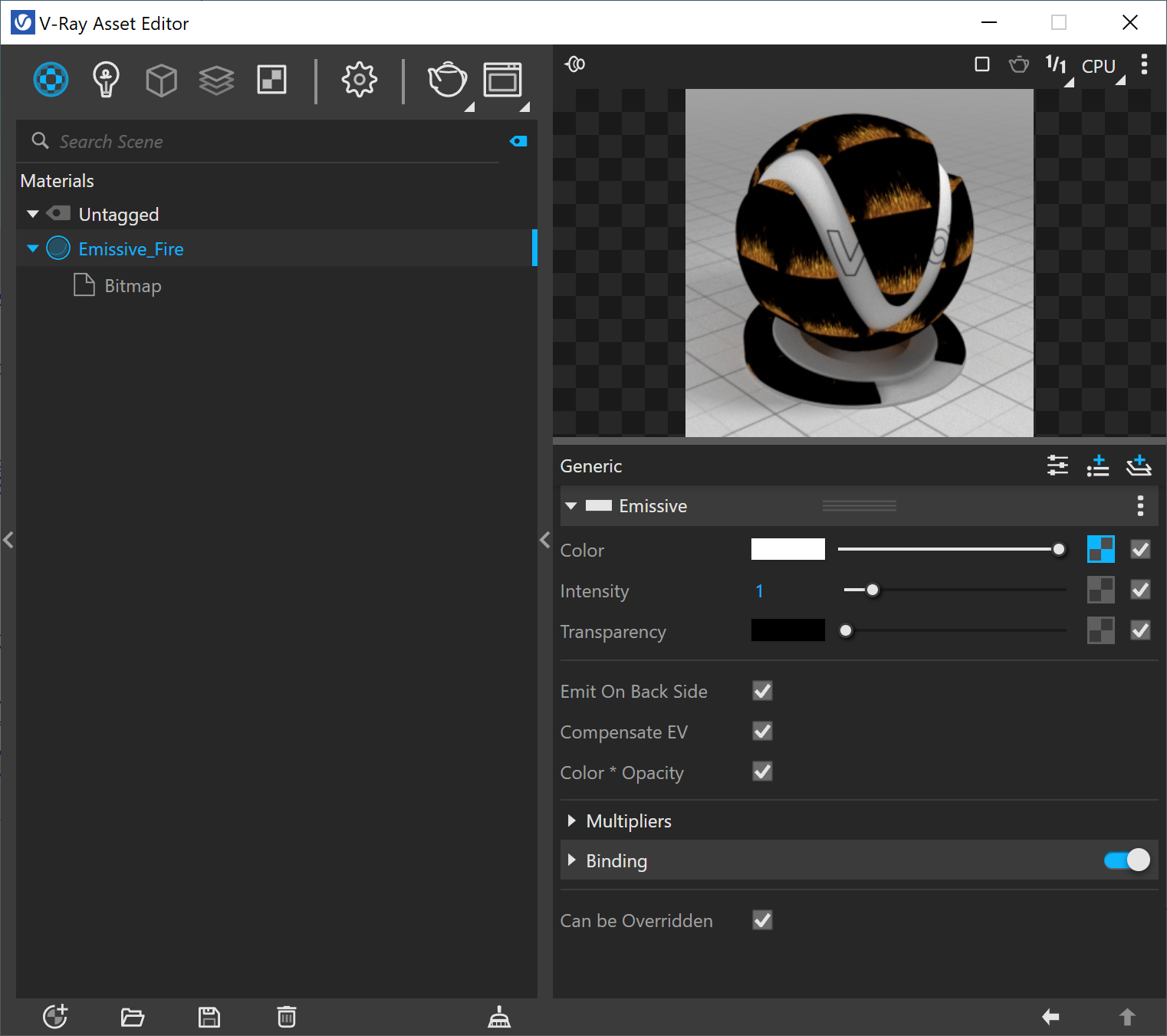Screen dimensions: 1167x1036
Task: Click the live preview swirl icon
Action: 575,64
